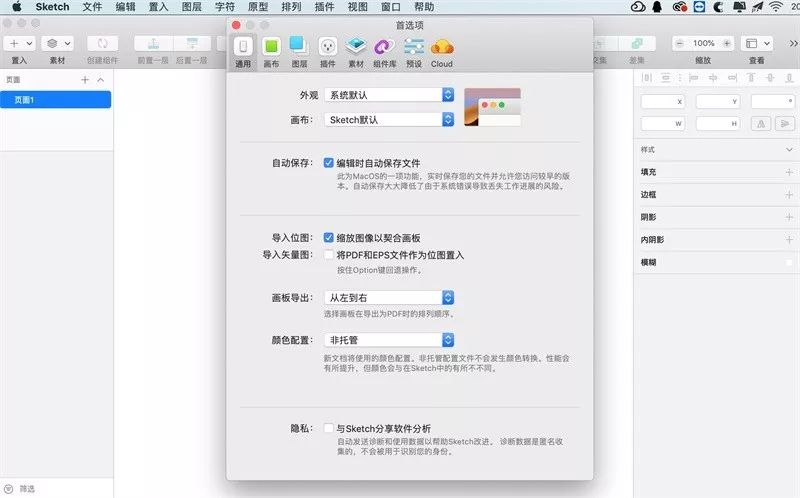Open the 通用 (General) preferences tab
Viewport: 800px width, 498px height.
coord(243,52)
